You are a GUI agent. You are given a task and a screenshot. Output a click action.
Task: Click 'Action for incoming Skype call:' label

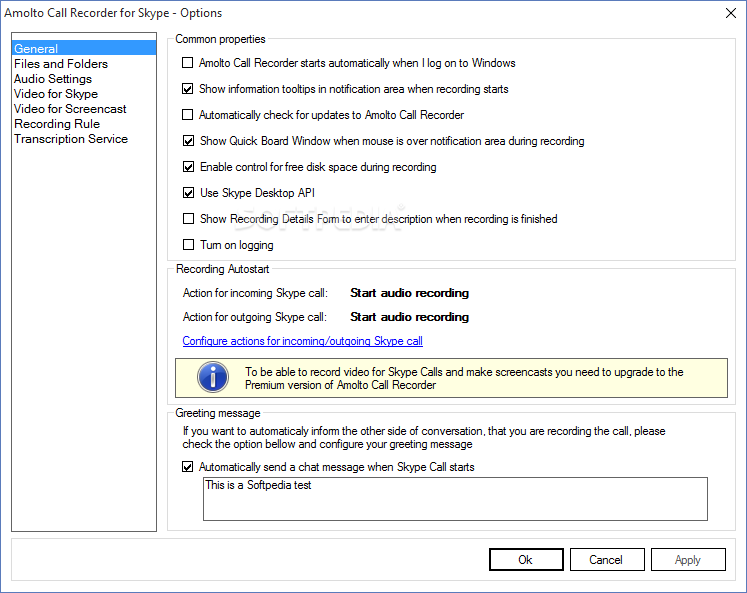tap(255, 293)
